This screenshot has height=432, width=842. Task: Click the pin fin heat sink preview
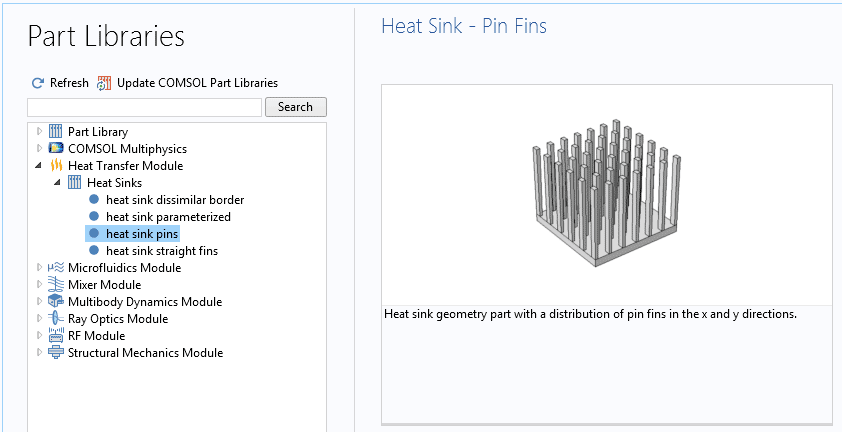[606, 194]
